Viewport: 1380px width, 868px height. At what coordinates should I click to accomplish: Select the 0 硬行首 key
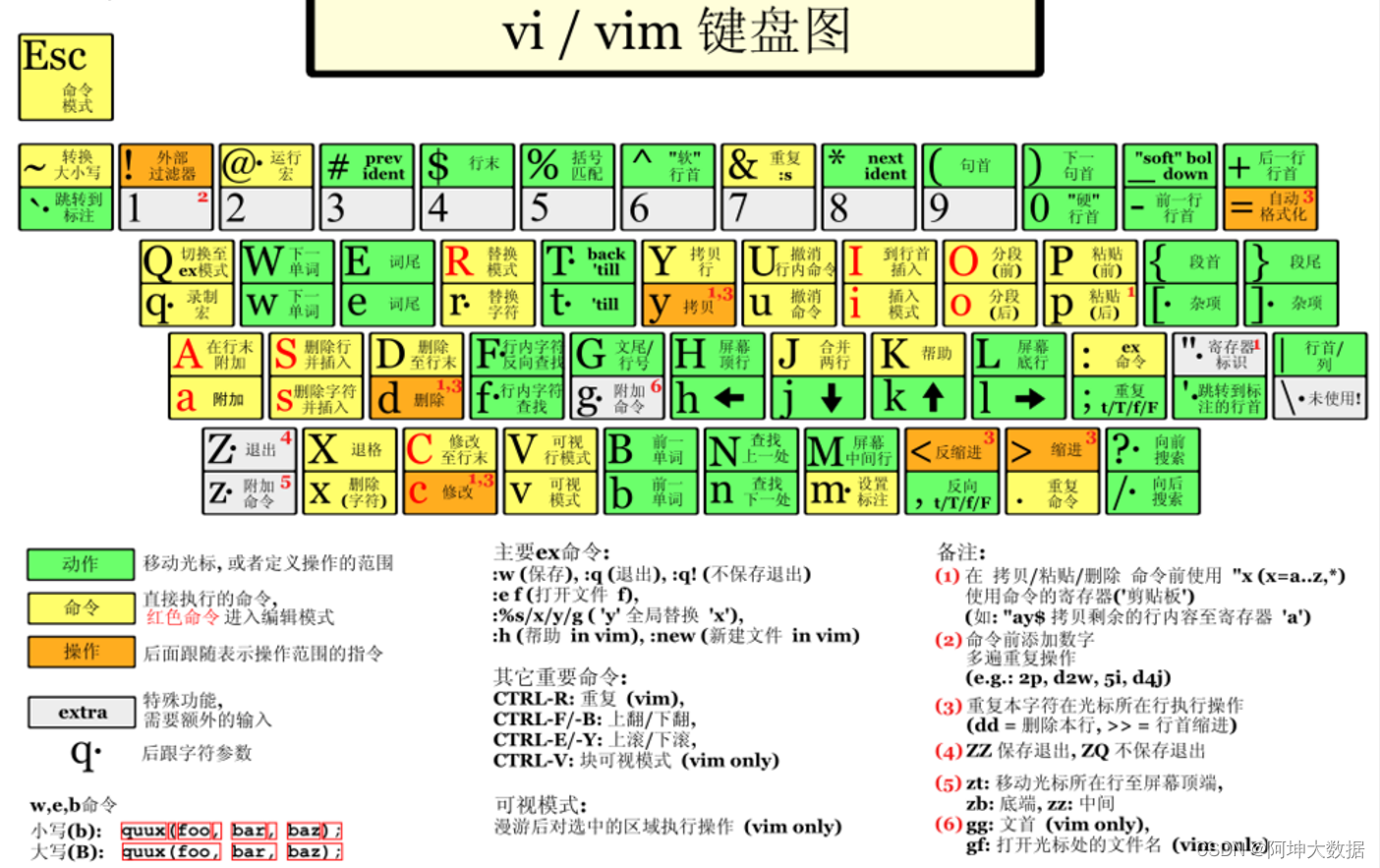pos(1069,208)
